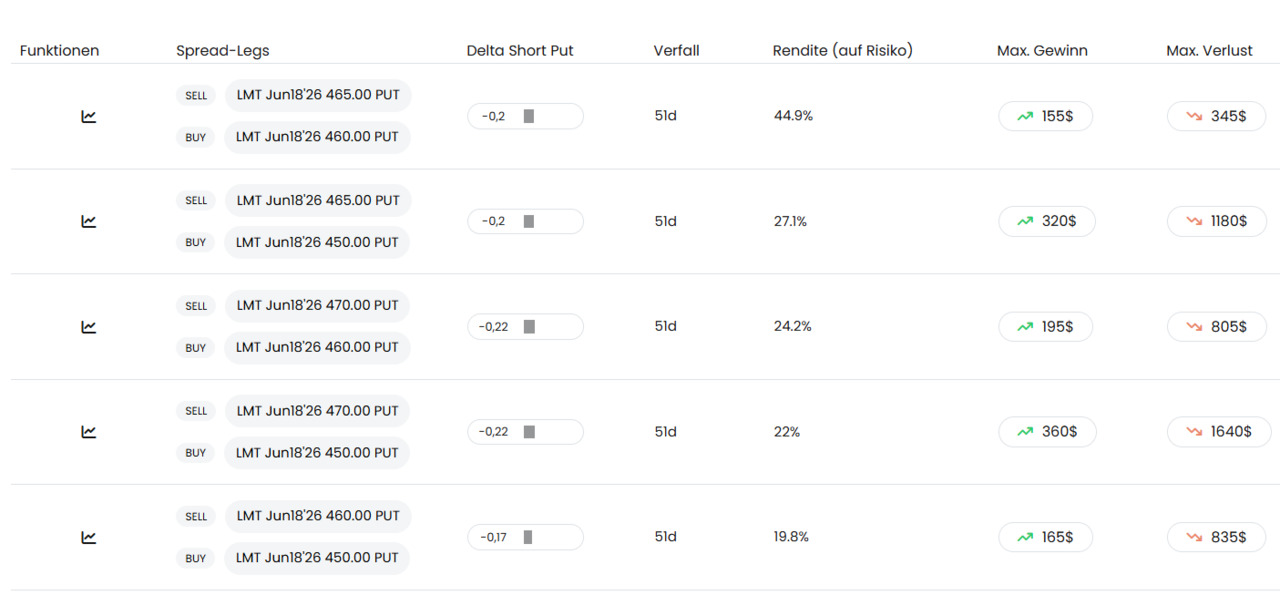Click delta indicator in first row -0,2

pos(525,116)
